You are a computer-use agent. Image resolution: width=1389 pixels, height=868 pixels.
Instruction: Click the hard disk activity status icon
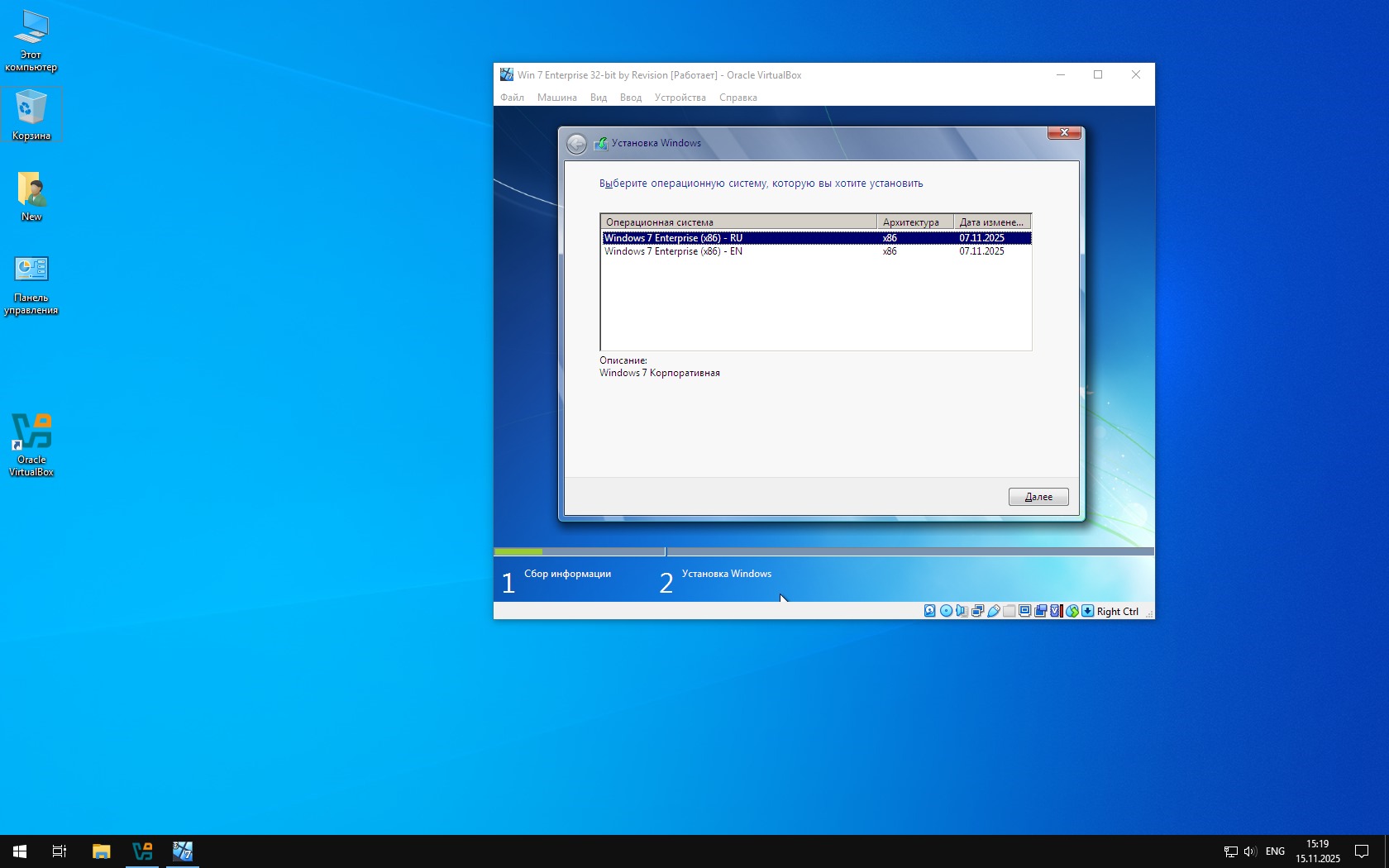(x=930, y=611)
